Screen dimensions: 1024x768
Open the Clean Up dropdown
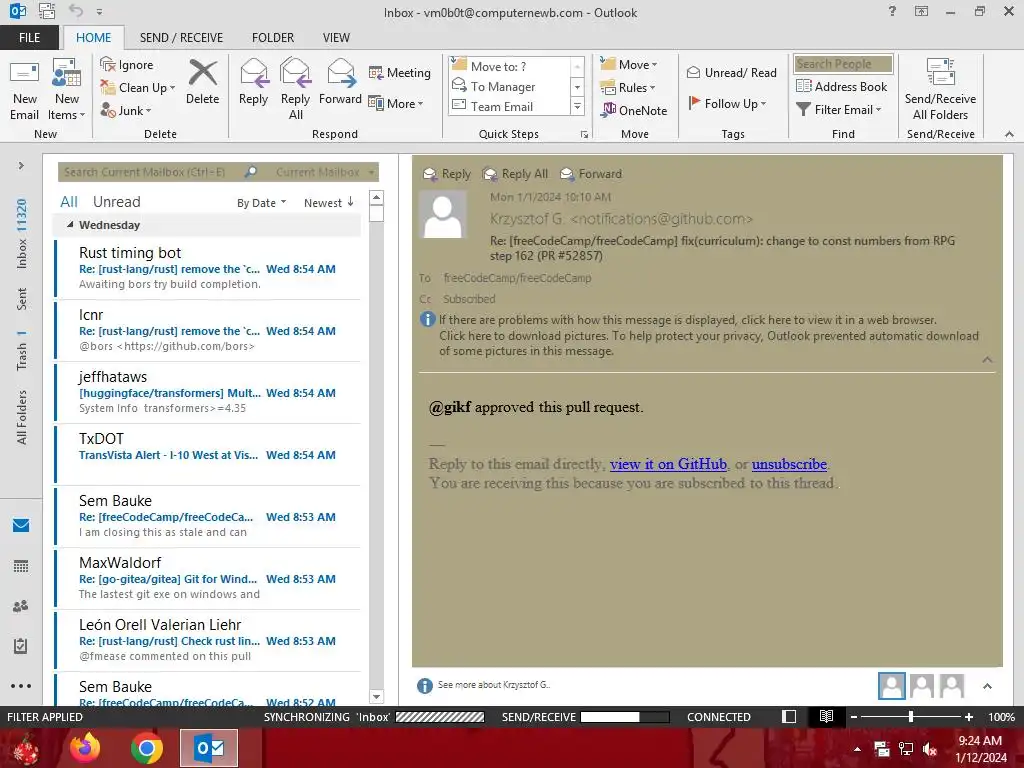[x=138, y=88]
